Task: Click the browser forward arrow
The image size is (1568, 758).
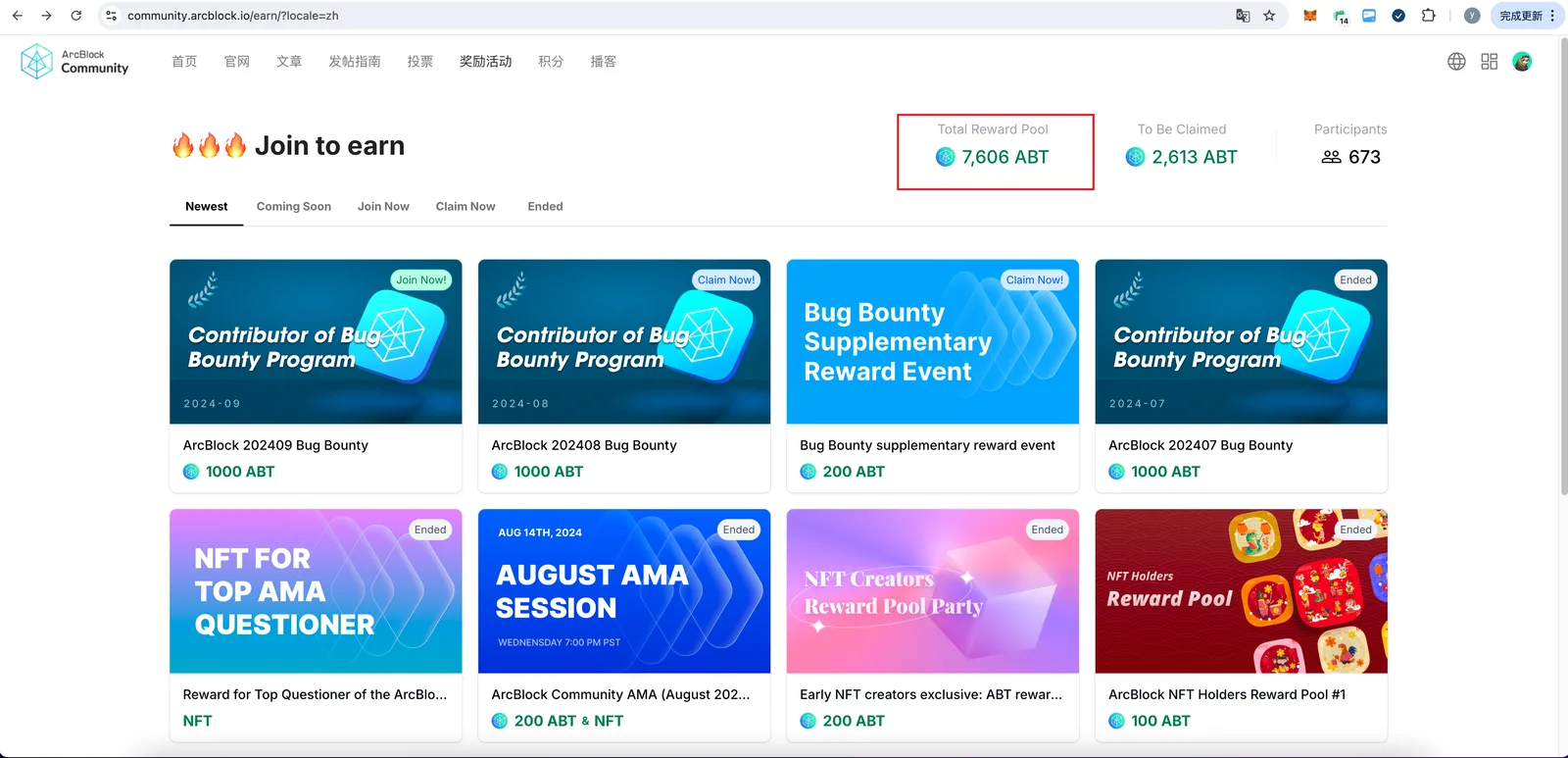Action: [x=46, y=16]
